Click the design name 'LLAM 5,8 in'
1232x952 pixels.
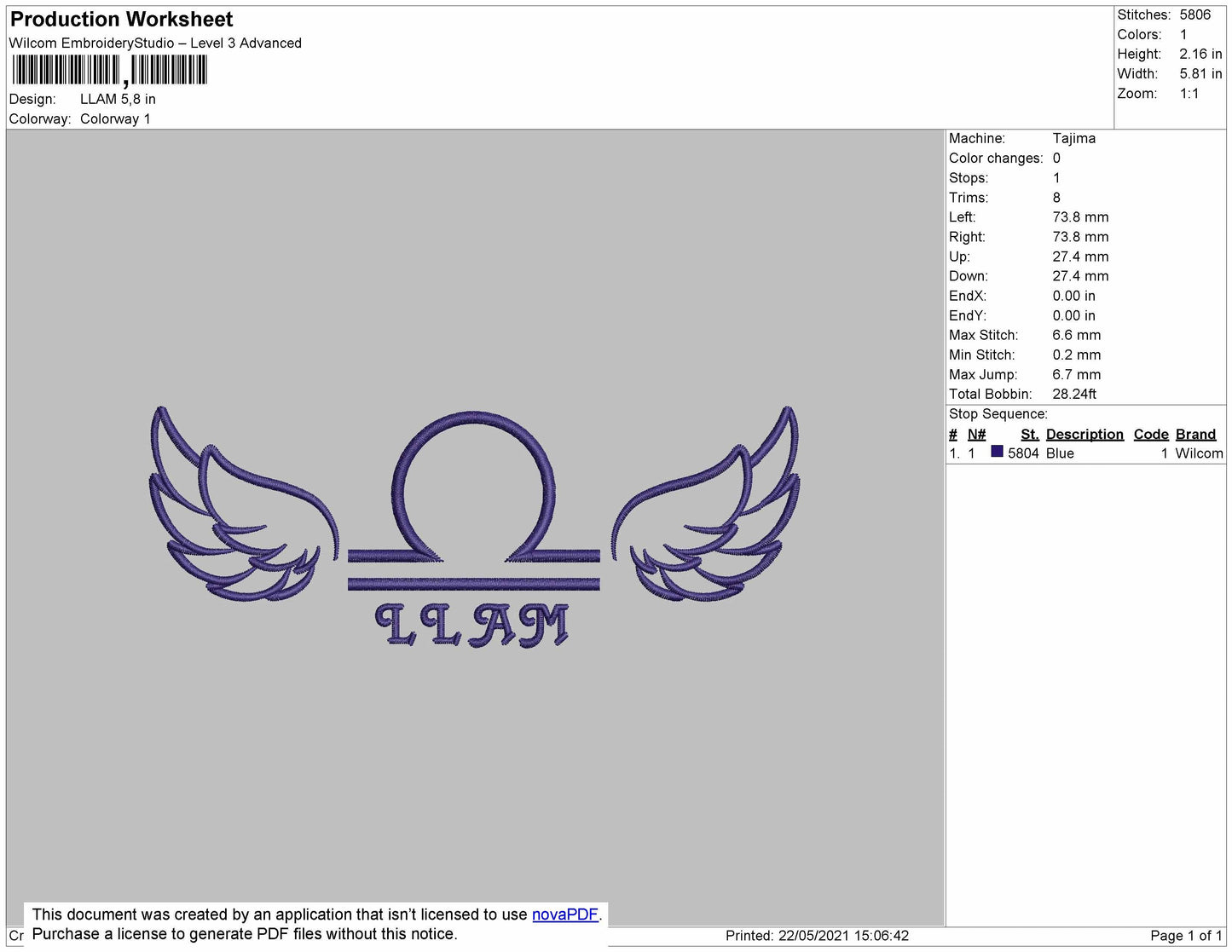click(x=118, y=99)
